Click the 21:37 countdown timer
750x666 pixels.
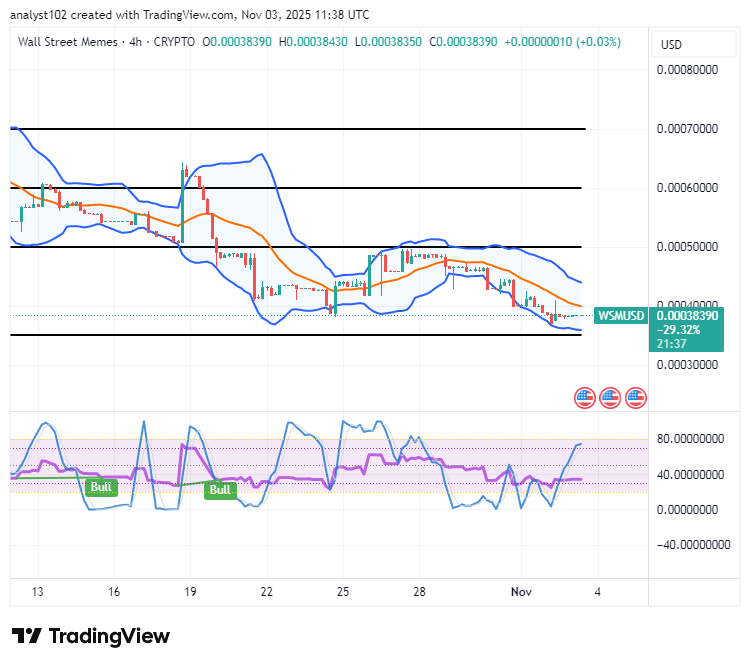pos(672,344)
